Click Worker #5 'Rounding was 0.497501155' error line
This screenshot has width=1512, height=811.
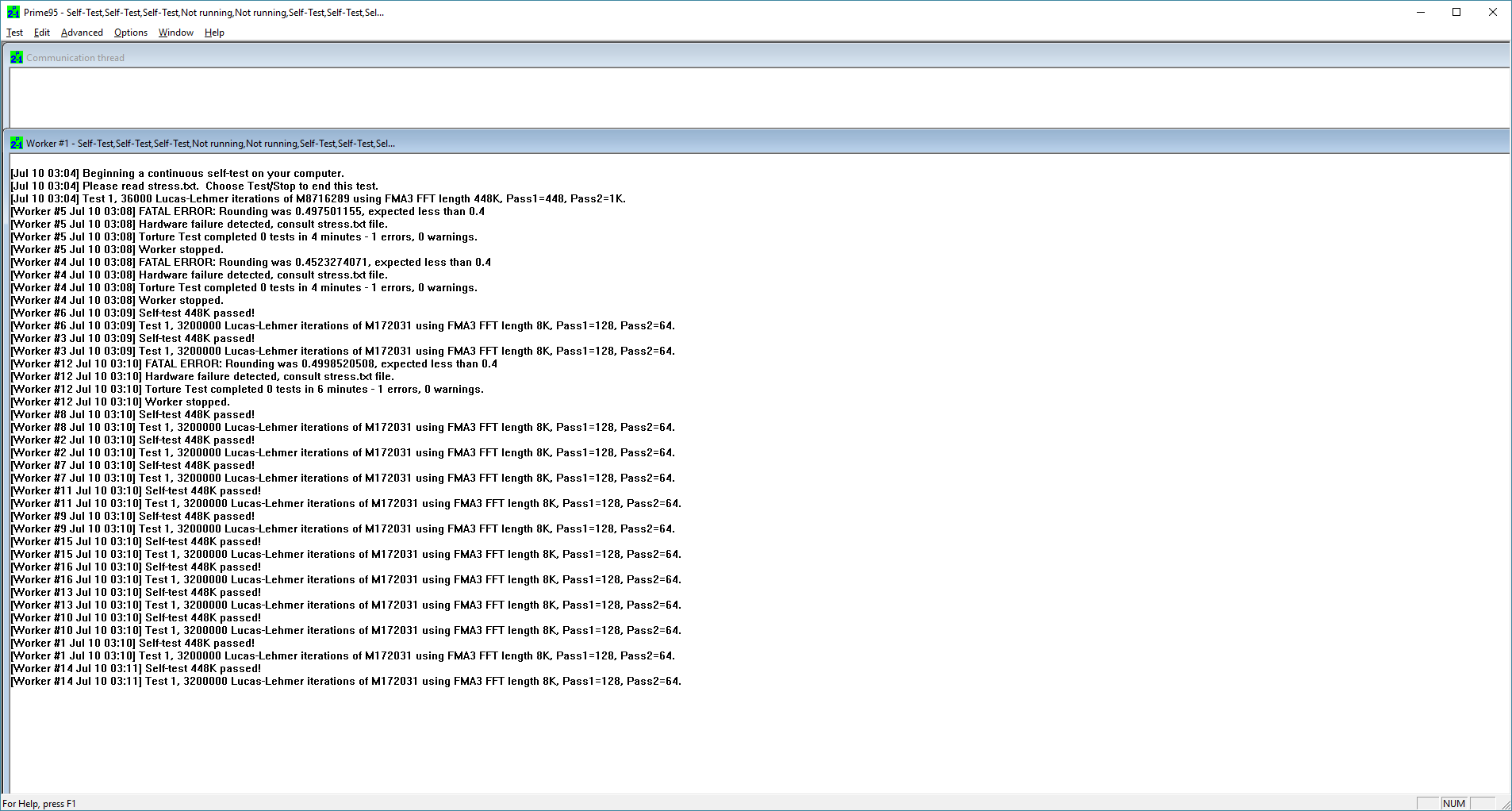[x=248, y=211]
